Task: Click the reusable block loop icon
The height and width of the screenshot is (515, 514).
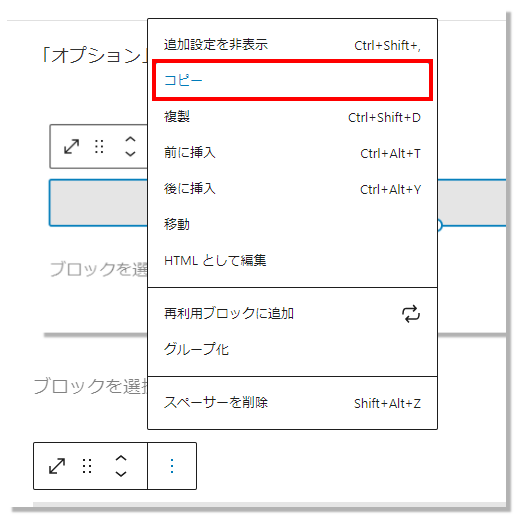Action: (x=411, y=314)
